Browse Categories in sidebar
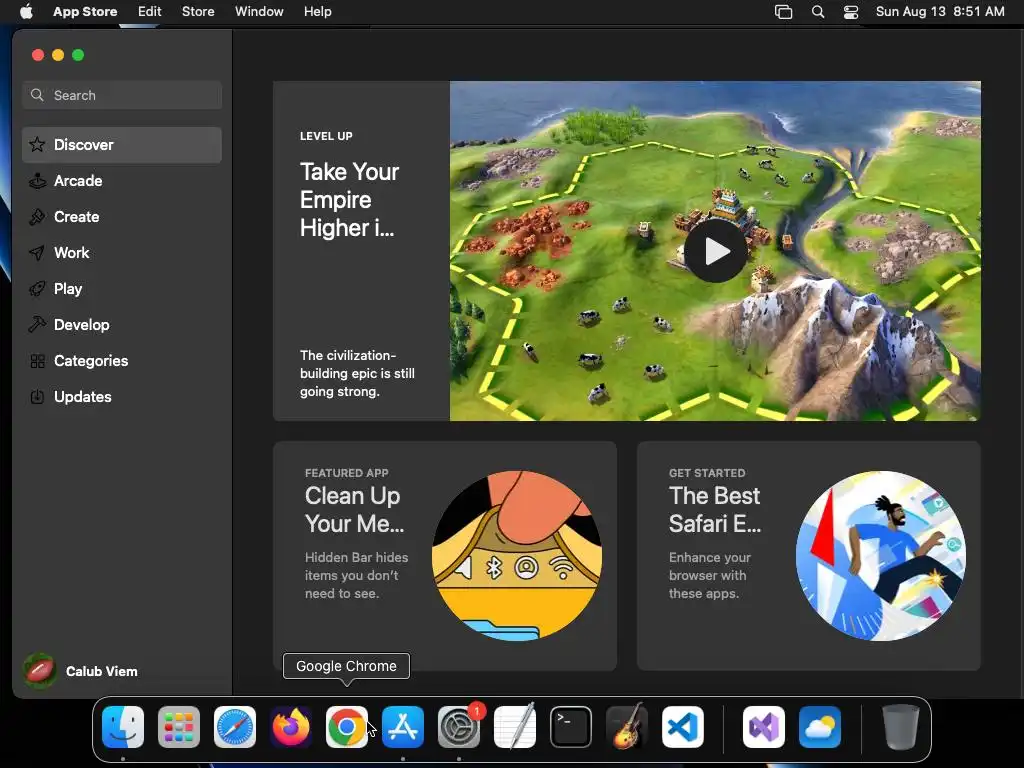This screenshot has width=1024, height=768. (x=121, y=360)
